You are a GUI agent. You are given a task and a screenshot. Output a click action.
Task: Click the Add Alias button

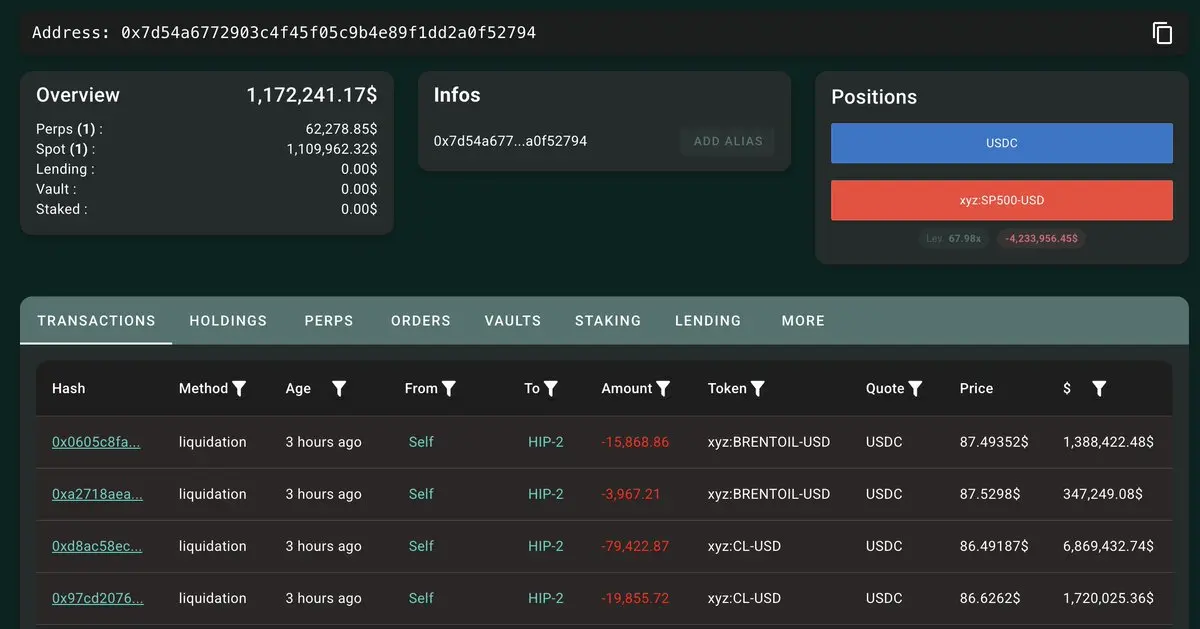(728, 141)
